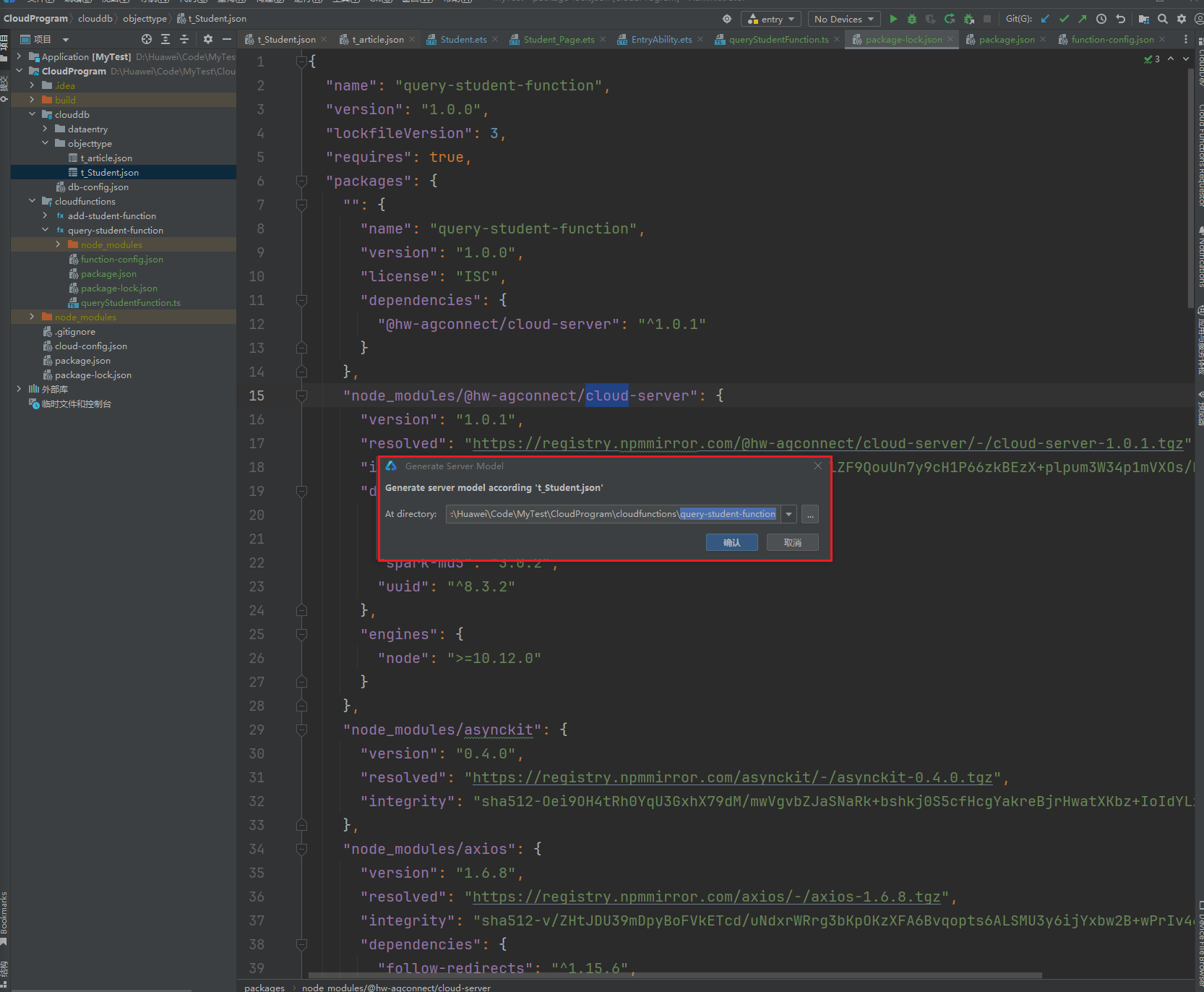
Task: Collapse the cloudfunctions folder
Action: 33,201
